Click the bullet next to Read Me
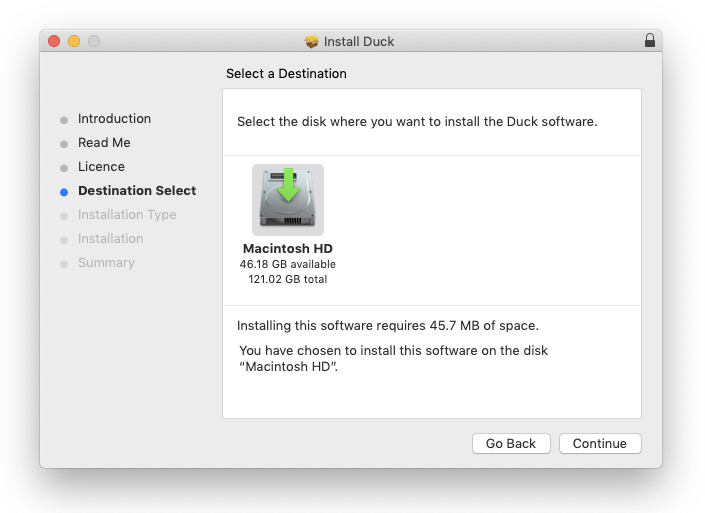This screenshot has height=513, width=705. [64, 144]
